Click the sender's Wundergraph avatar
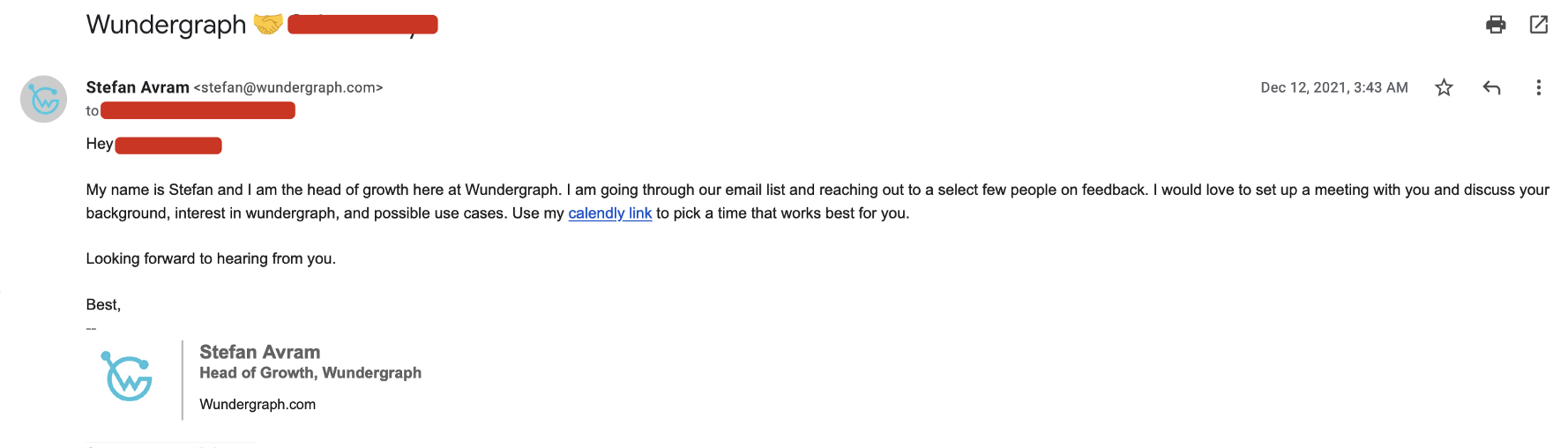Viewport: 1568px width, 448px height. click(44, 99)
